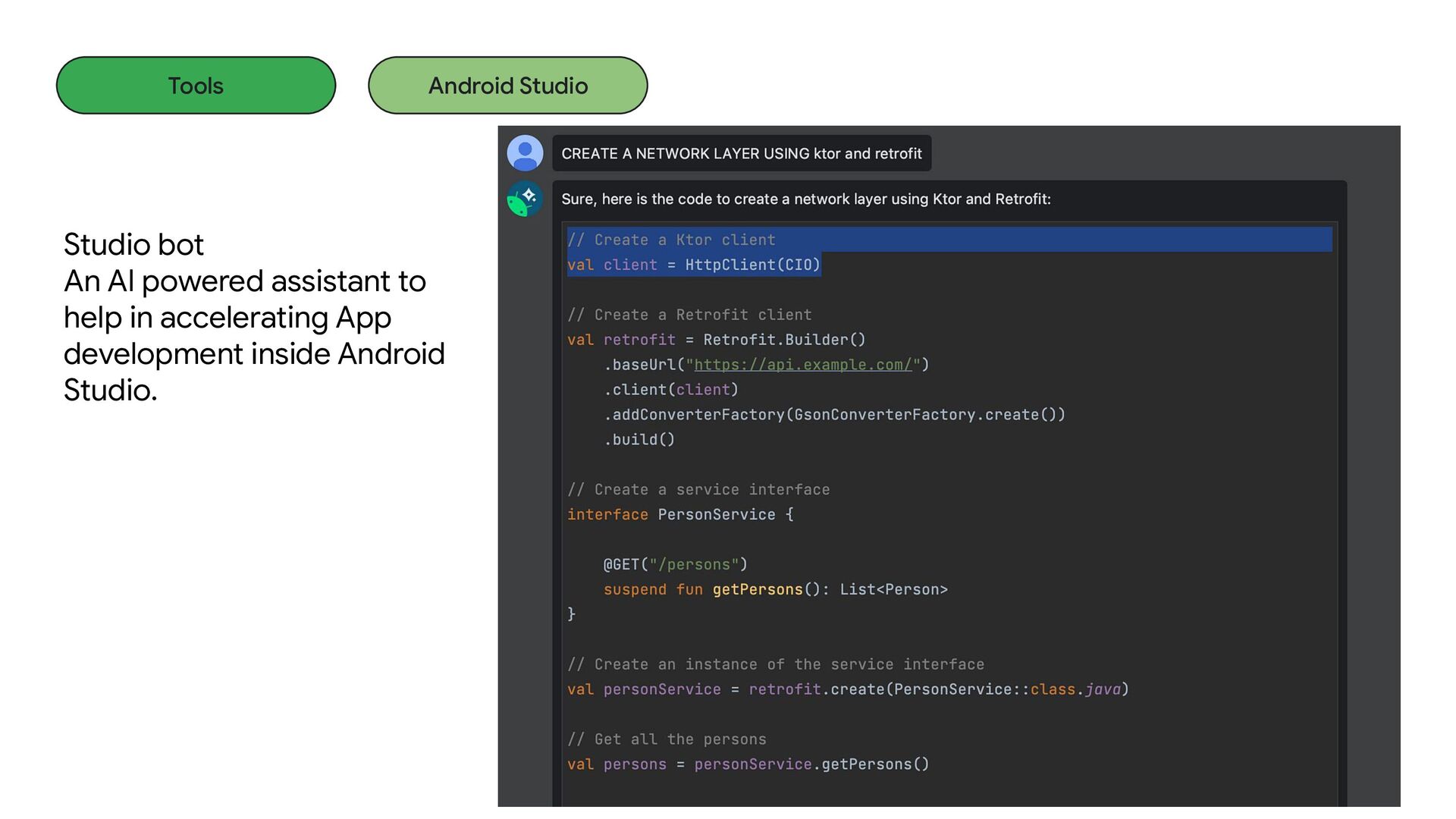Click the 'val retrofit = Retrofit.Builder()' line
The image size is (1456, 819).
click(717, 340)
